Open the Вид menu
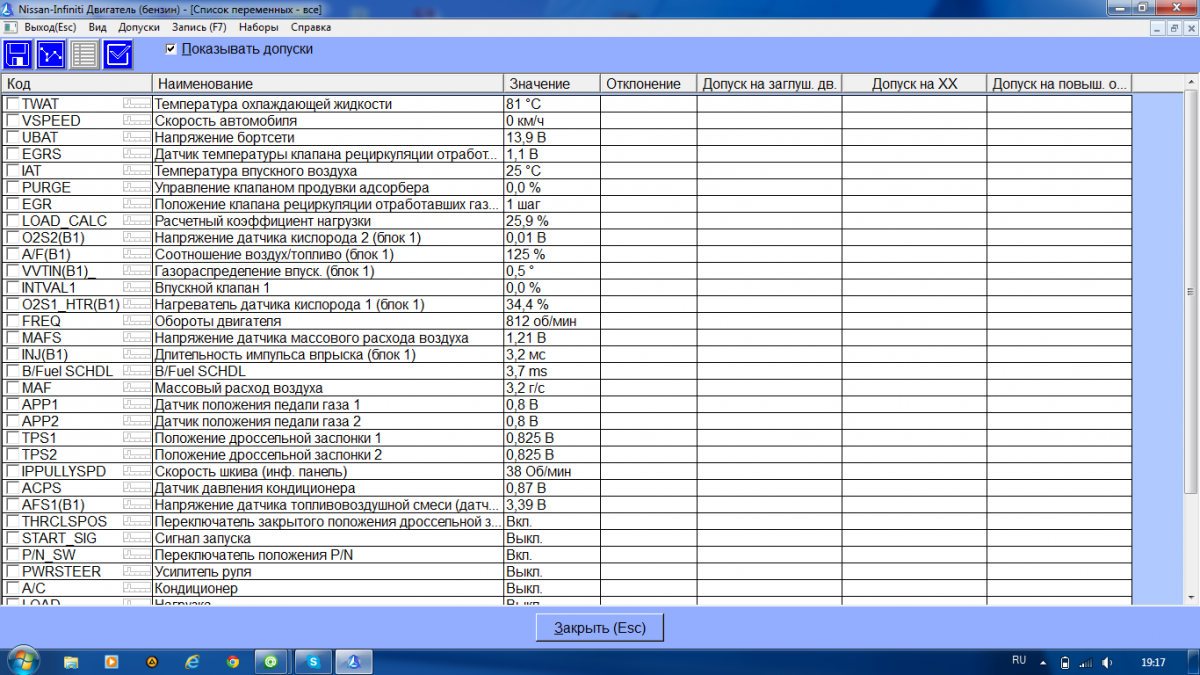Viewport: 1200px width, 675px height. (97, 28)
